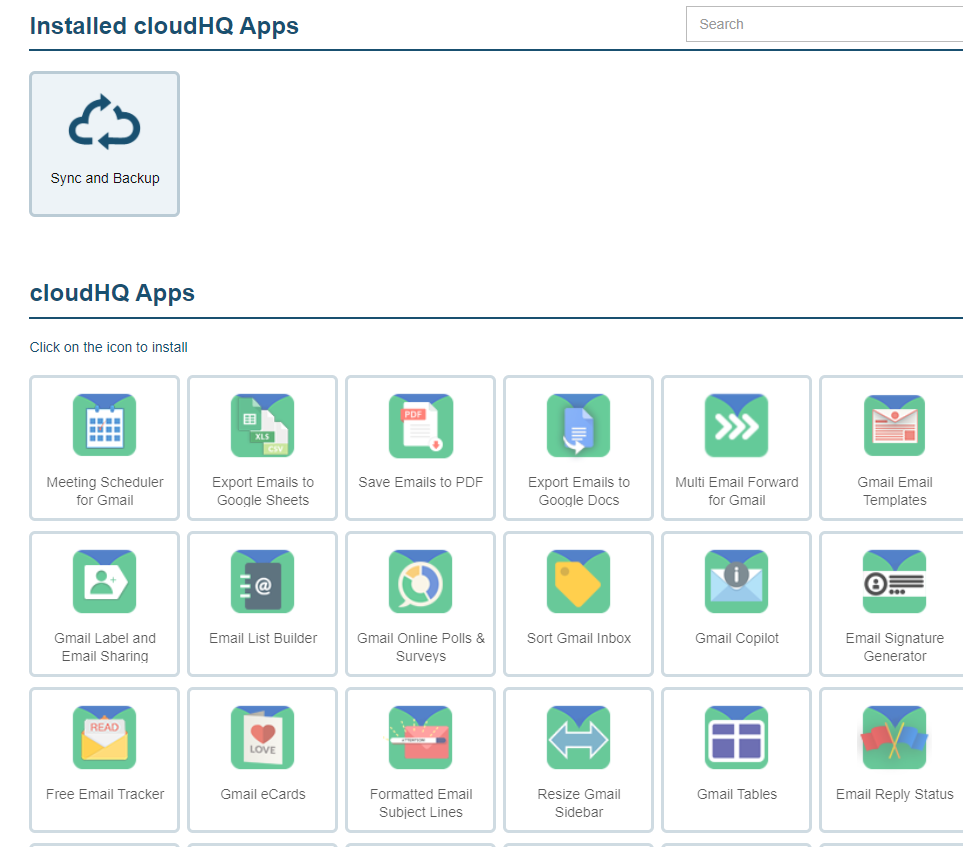Click the Gmail Copilot label
Screen dimensions: 963x847
pos(736,638)
